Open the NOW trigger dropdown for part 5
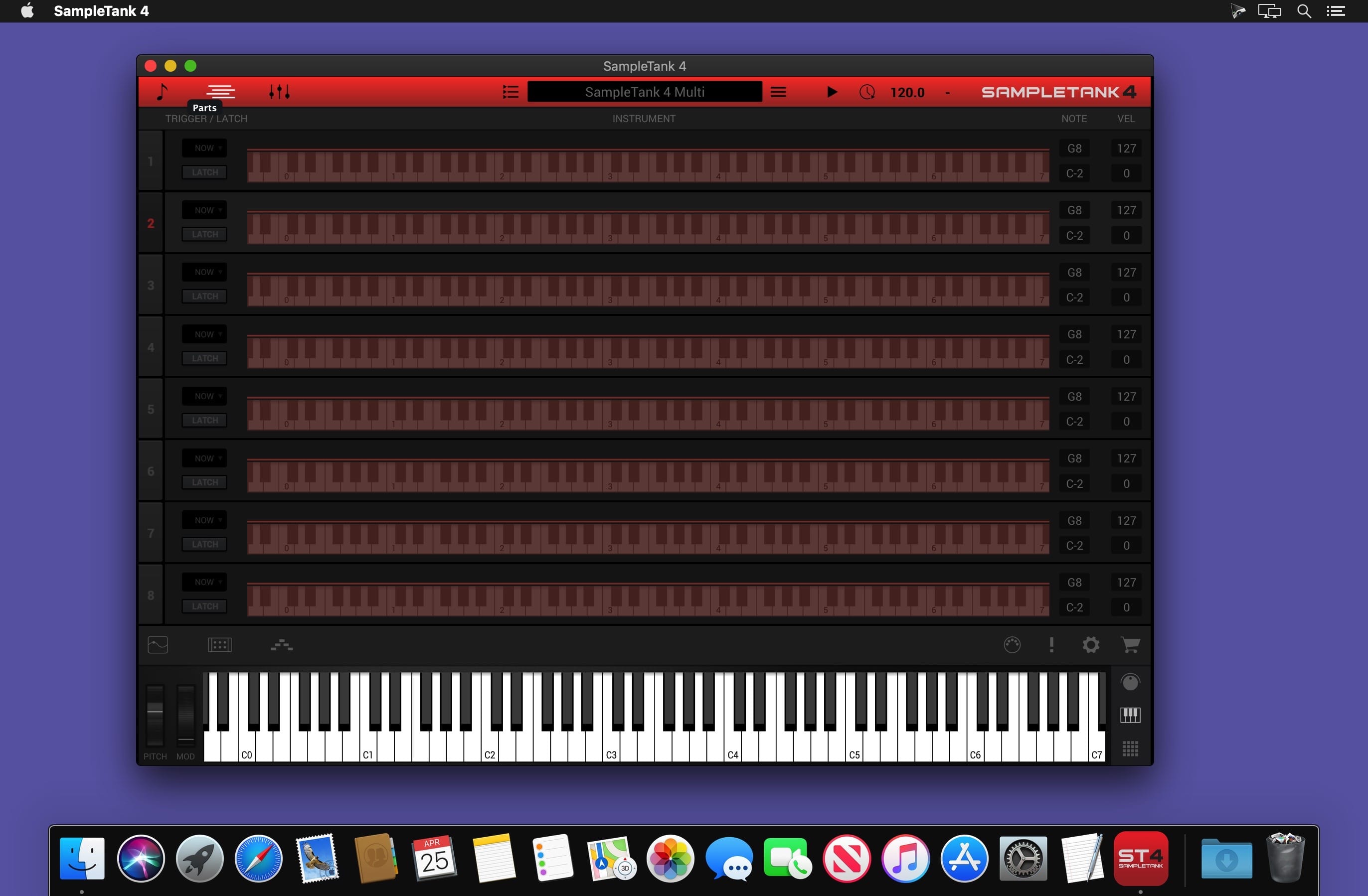 point(204,397)
